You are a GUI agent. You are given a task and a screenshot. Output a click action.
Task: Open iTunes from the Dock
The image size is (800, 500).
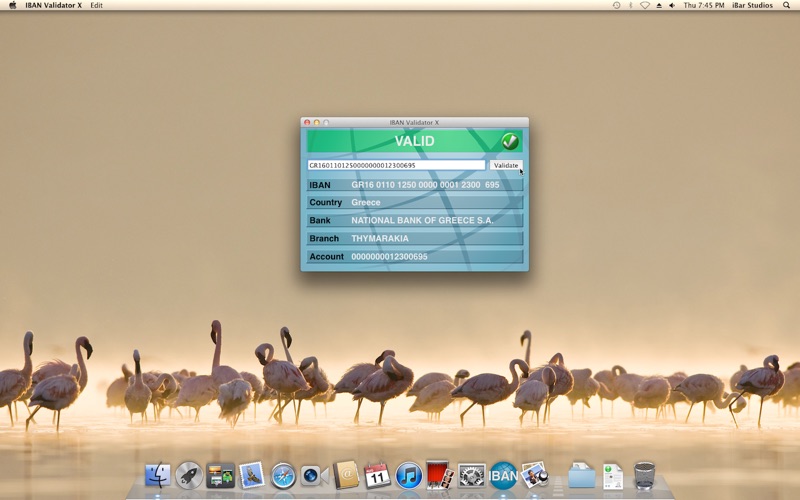pyautogui.click(x=408, y=476)
